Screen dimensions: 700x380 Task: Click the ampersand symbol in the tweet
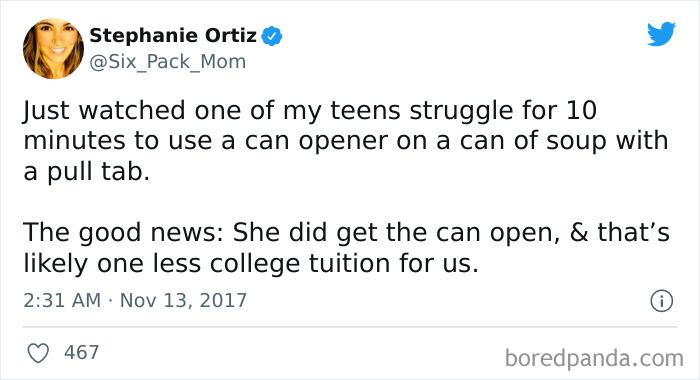[x=579, y=233]
